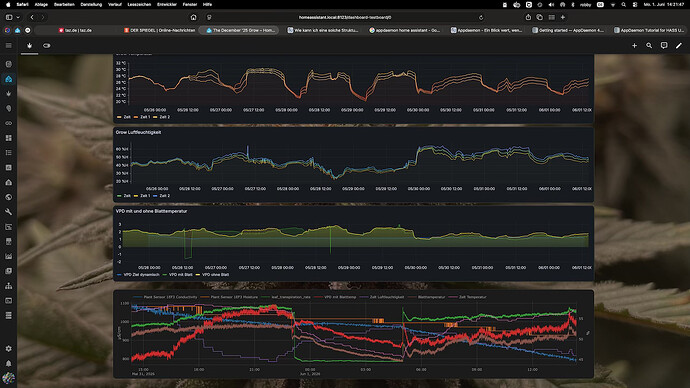Toggle the Safari sidebar

[x=9, y=17]
